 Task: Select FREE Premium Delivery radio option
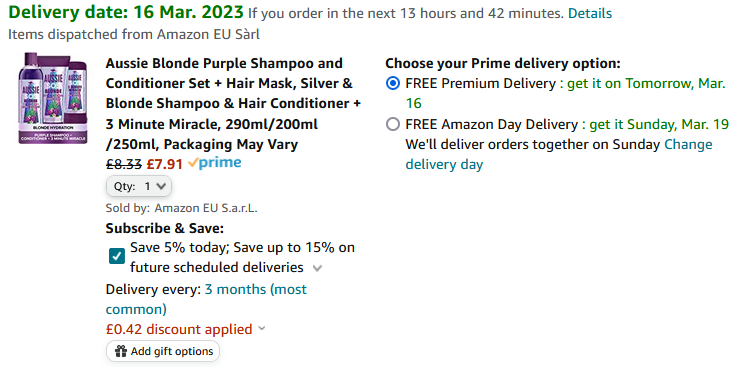(x=393, y=84)
